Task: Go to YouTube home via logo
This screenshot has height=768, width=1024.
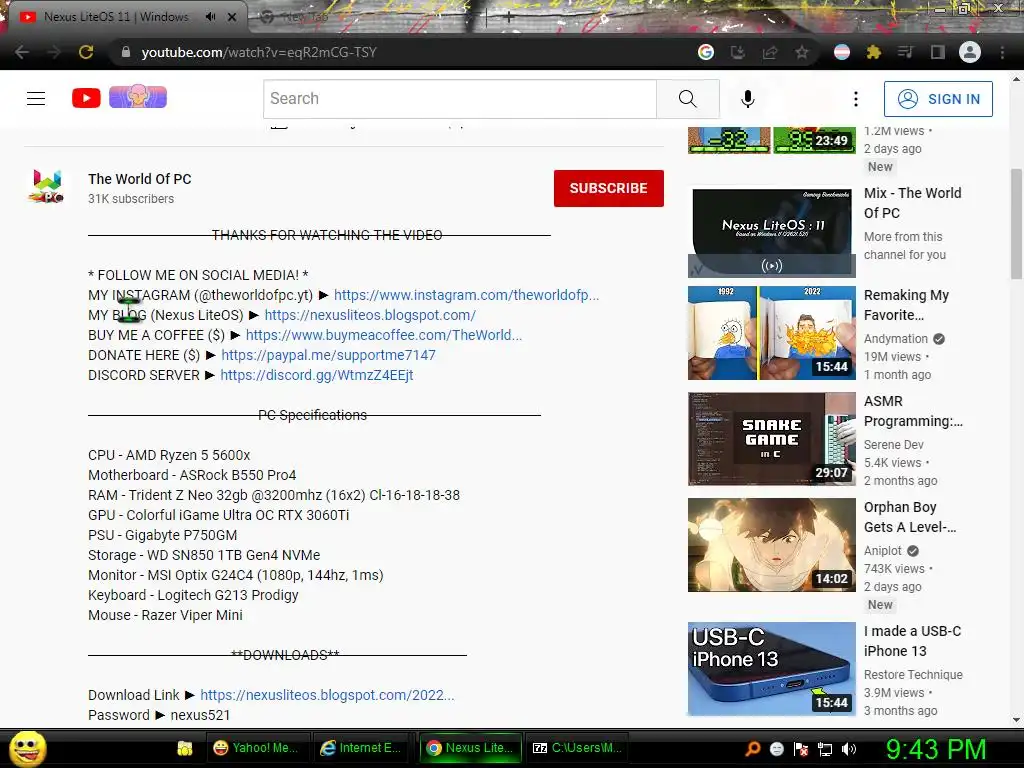Action: pyautogui.click(x=86, y=98)
